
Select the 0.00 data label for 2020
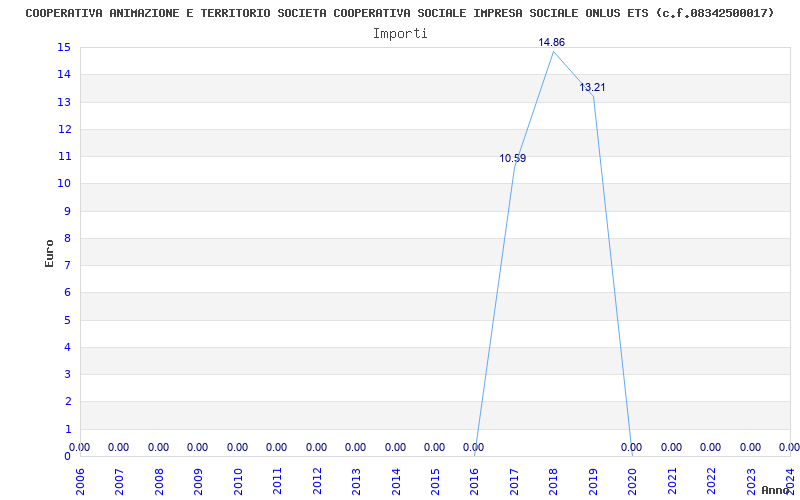[x=632, y=447]
